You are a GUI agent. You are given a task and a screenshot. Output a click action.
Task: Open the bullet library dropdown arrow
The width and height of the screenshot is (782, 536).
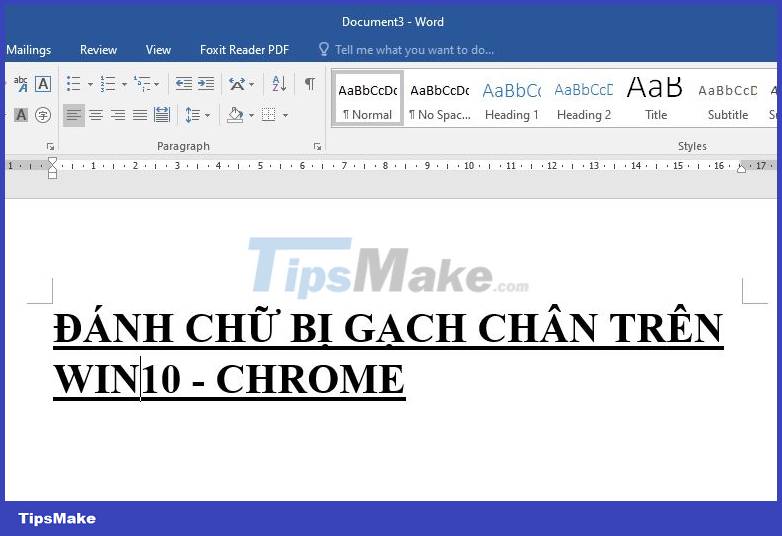[90, 84]
